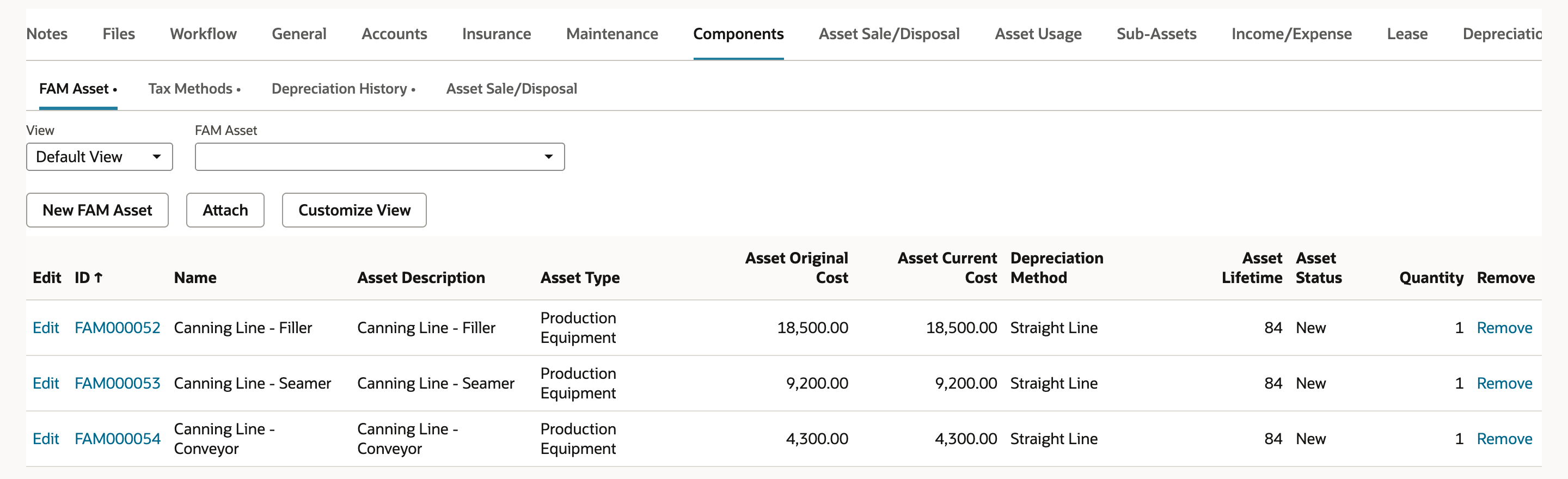Open asset FAM000054
1568x479 pixels.
[117, 438]
